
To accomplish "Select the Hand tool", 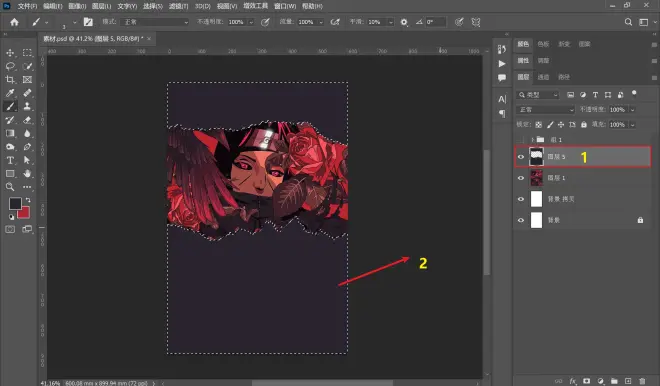I will coord(27,173).
